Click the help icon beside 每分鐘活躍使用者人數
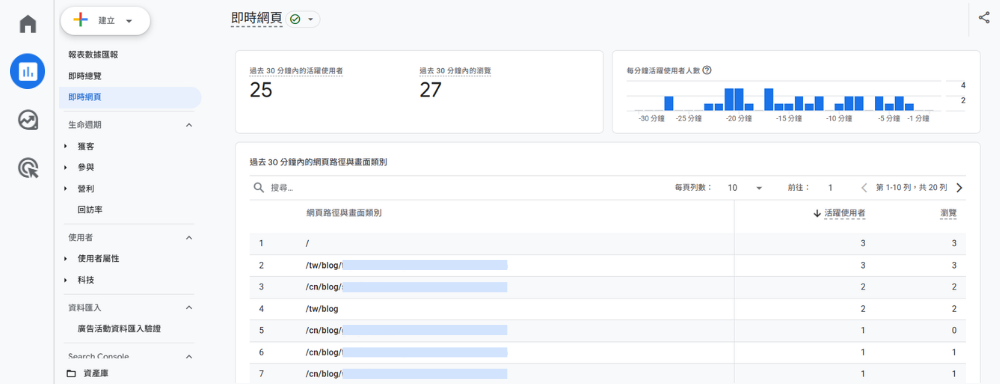1000x384 pixels. (707, 71)
